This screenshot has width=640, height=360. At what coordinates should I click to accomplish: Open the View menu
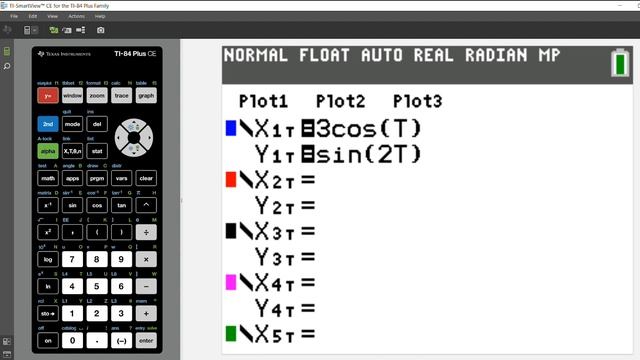coord(52,16)
